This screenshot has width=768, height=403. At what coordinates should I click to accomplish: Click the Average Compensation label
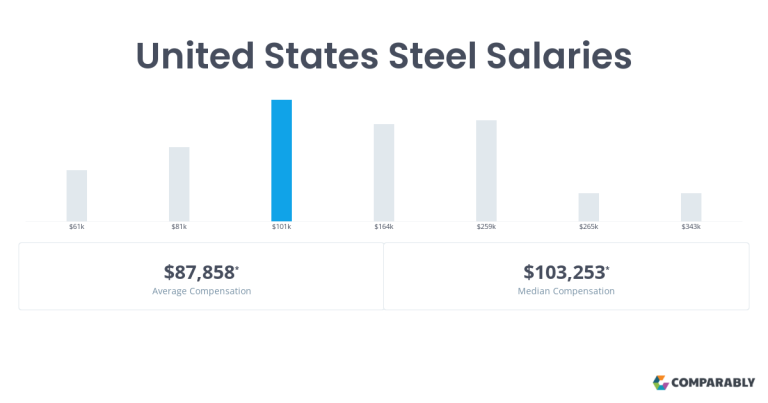pos(201,291)
